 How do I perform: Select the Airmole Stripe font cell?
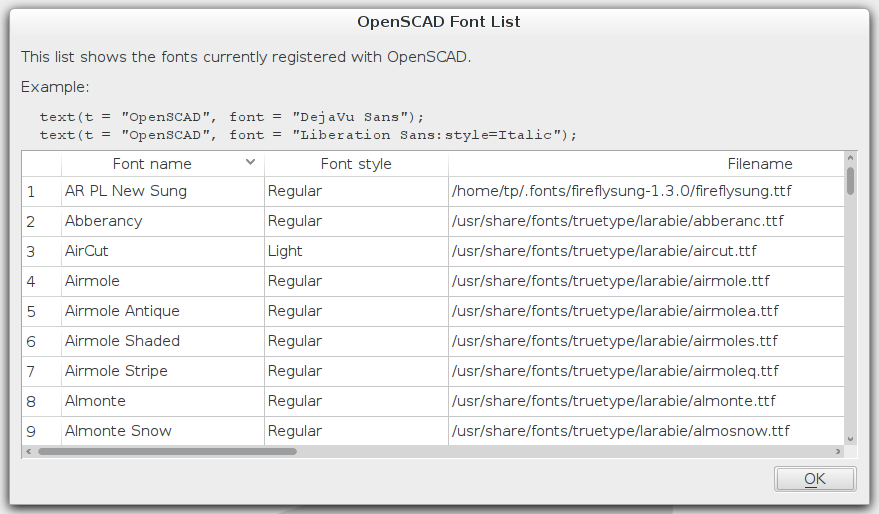(x=163, y=372)
